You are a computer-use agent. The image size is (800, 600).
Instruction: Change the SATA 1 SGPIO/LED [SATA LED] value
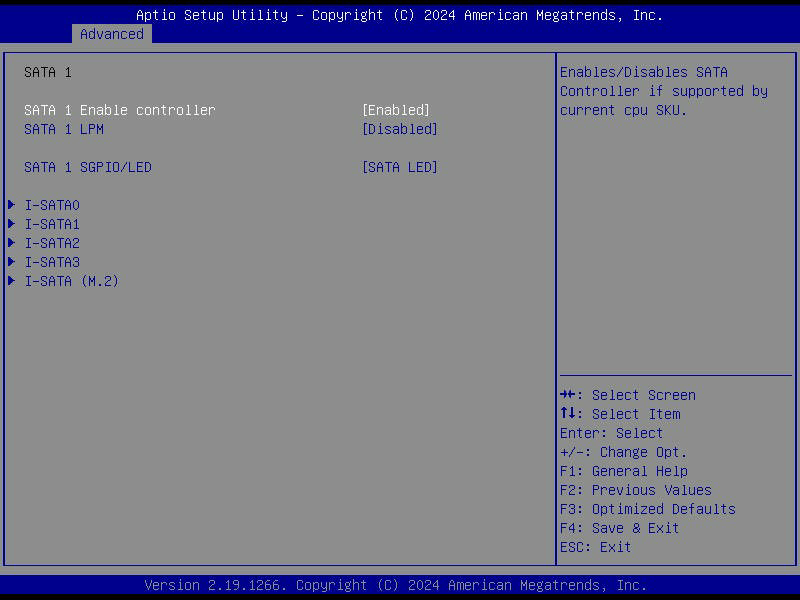pos(399,167)
